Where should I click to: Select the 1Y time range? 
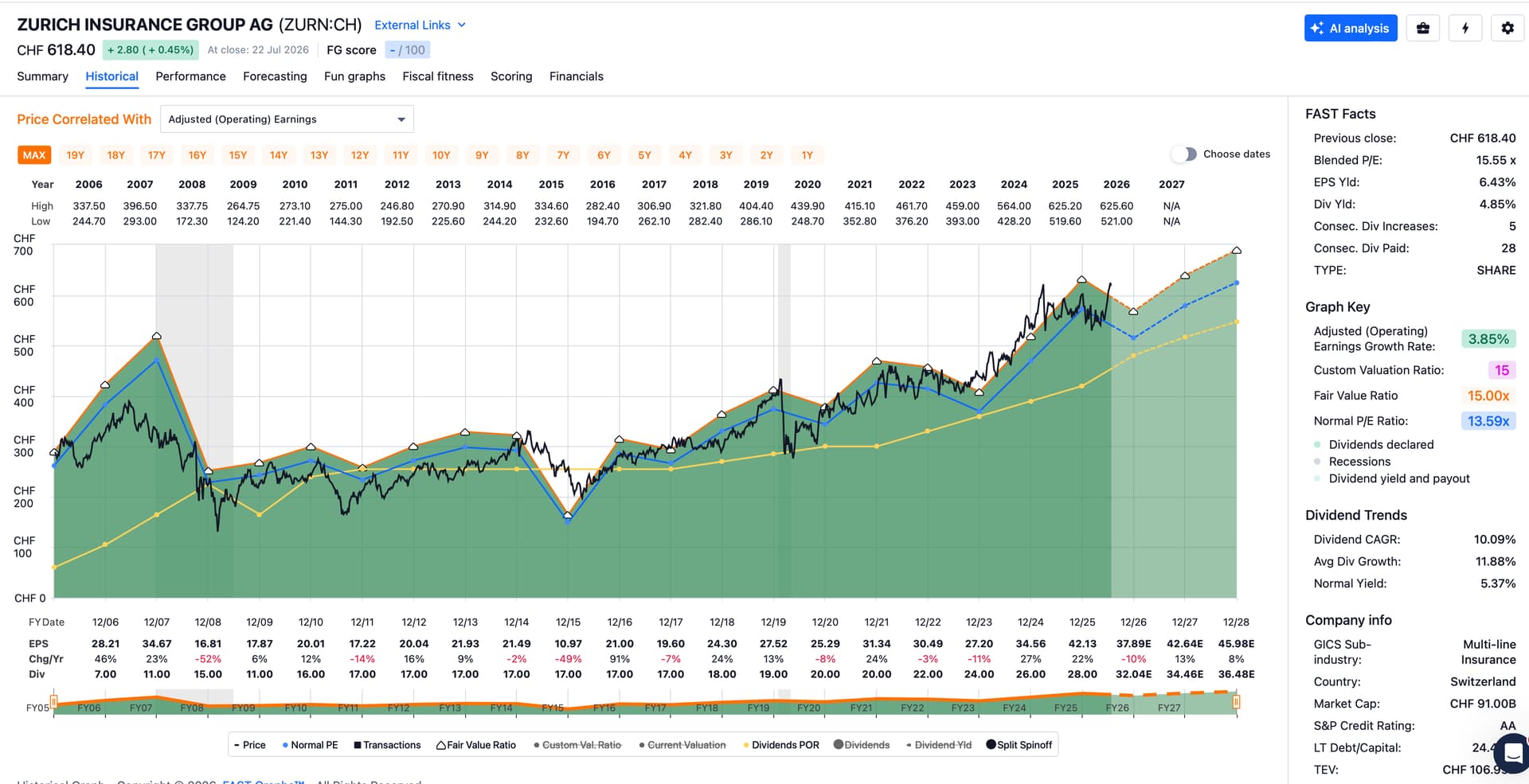click(808, 155)
